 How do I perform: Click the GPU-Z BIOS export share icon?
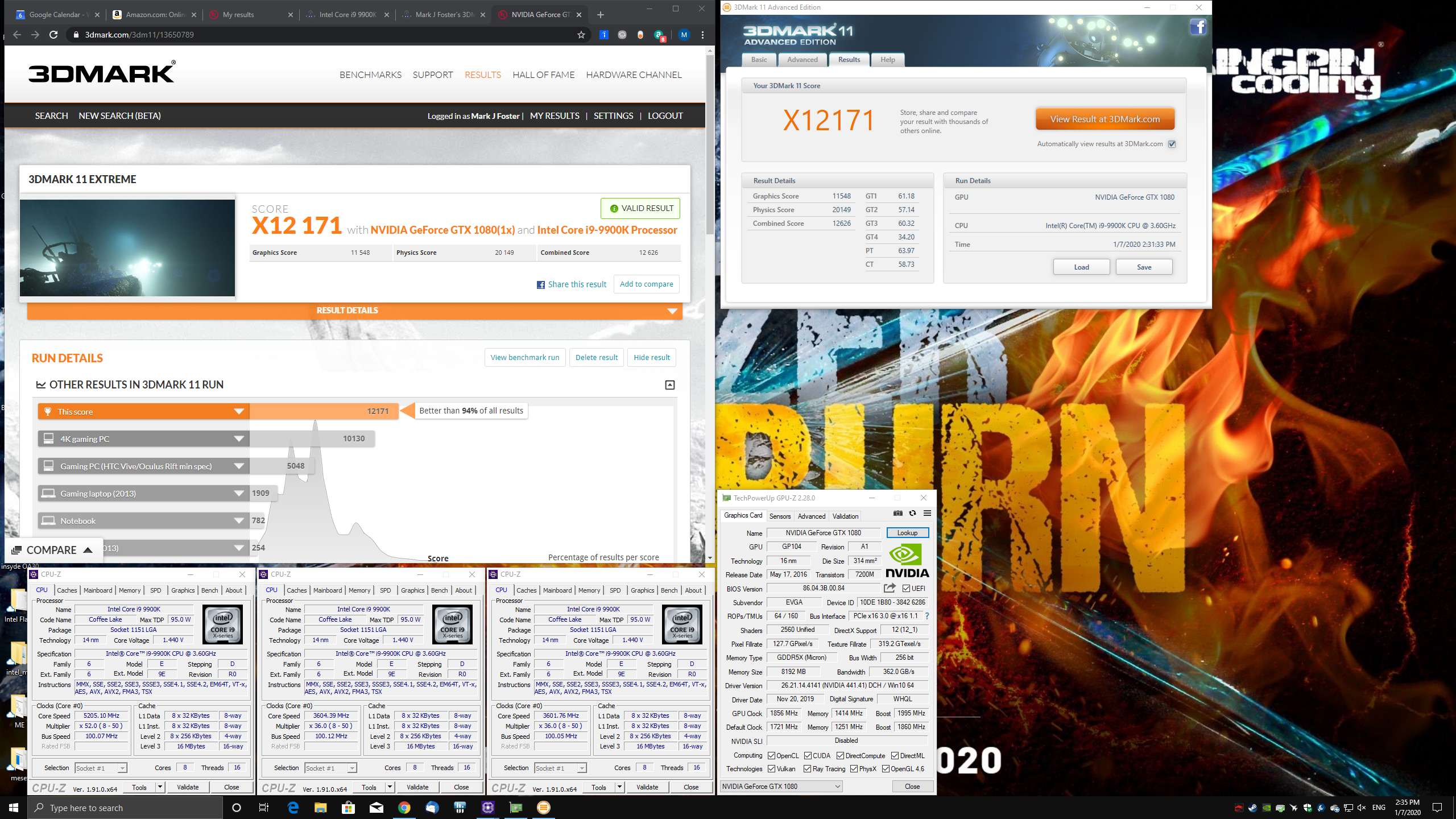point(890,588)
